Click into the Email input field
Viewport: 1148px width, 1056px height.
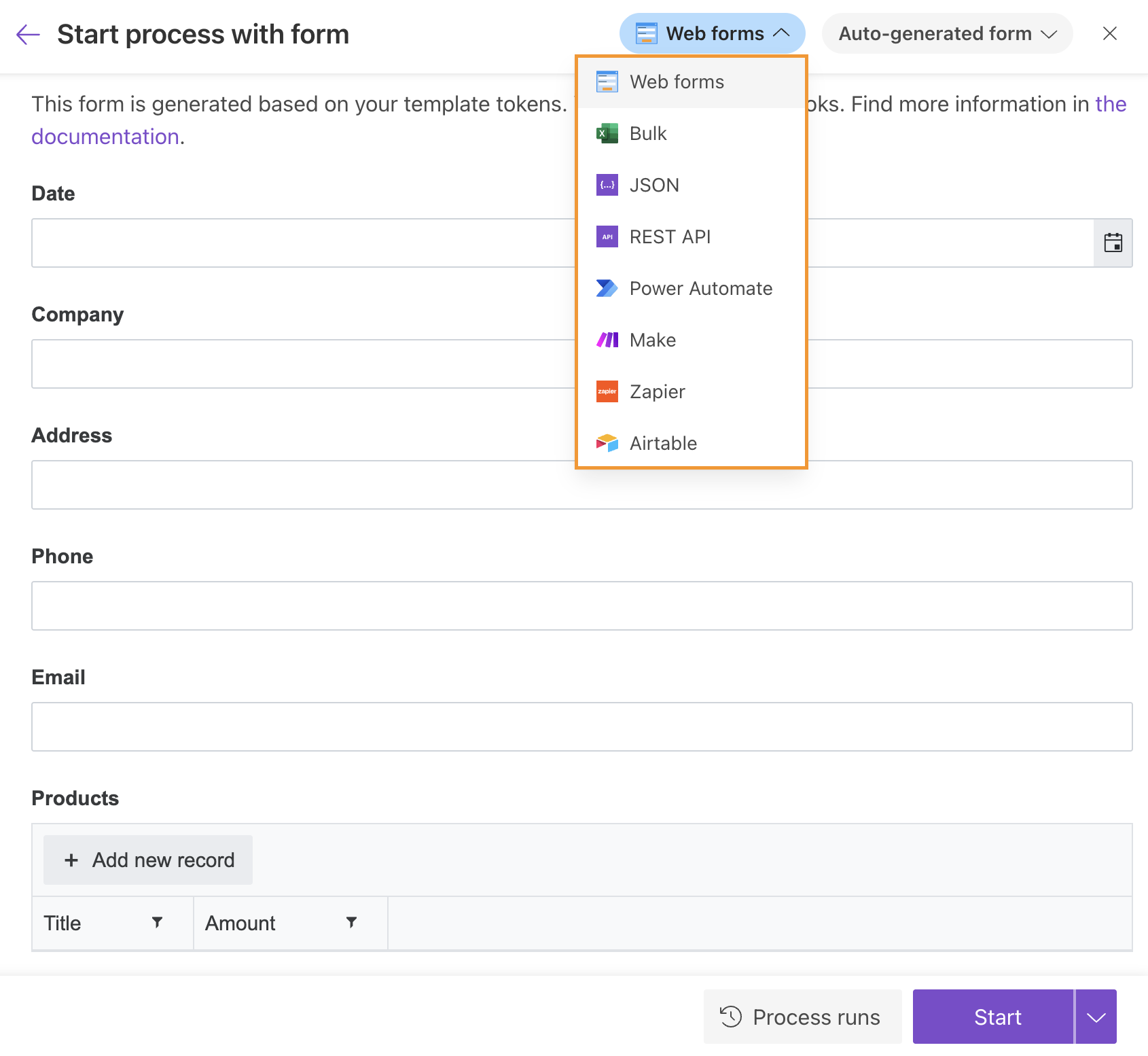coord(581,726)
